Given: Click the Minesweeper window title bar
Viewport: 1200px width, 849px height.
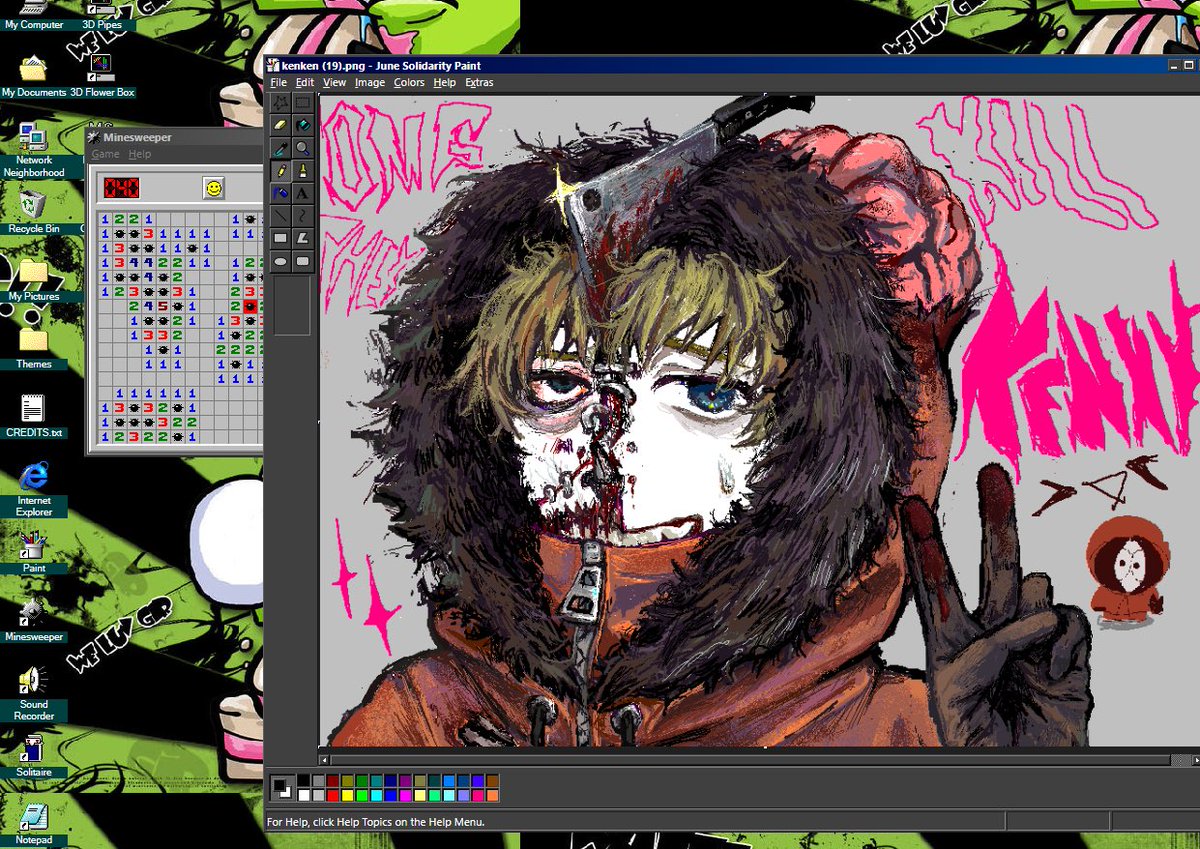Looking at the screenshot, I should tap(175, 137).
